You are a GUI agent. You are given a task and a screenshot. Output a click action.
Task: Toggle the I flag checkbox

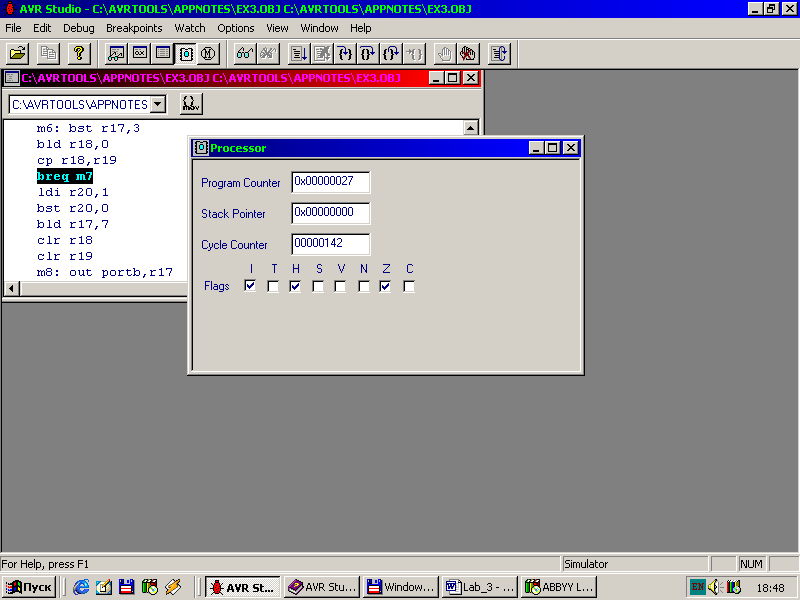250,286
